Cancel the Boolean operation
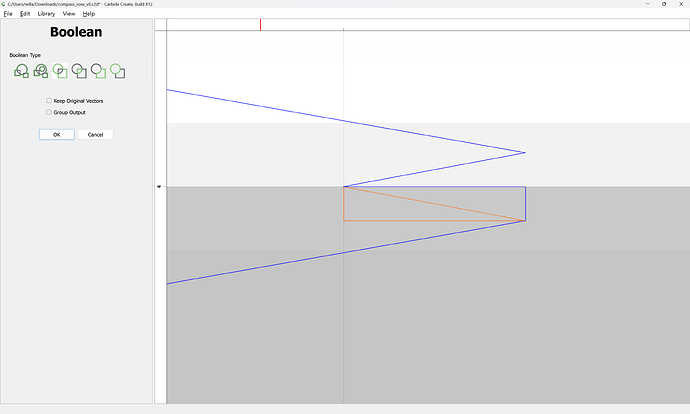This screenshot has width=690, height=414. (96, 134)
